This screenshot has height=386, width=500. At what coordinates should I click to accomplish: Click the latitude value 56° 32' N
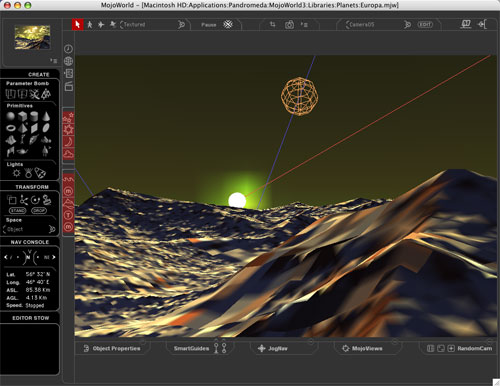pyautogui.click(x=38, y=274)
